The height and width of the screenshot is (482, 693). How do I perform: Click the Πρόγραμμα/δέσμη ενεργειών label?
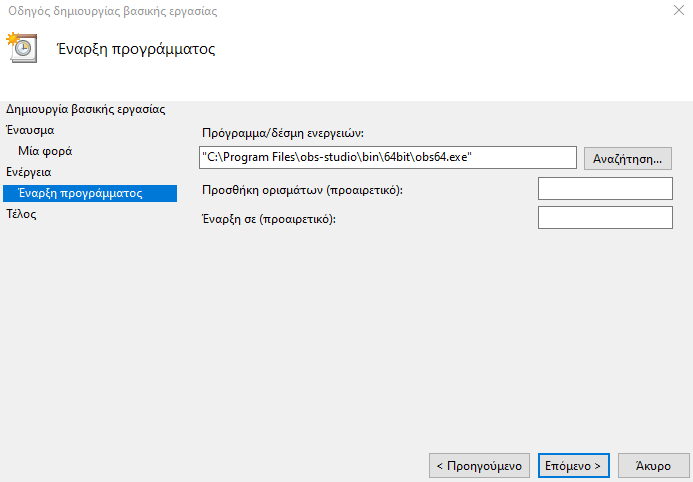point(283,133)
